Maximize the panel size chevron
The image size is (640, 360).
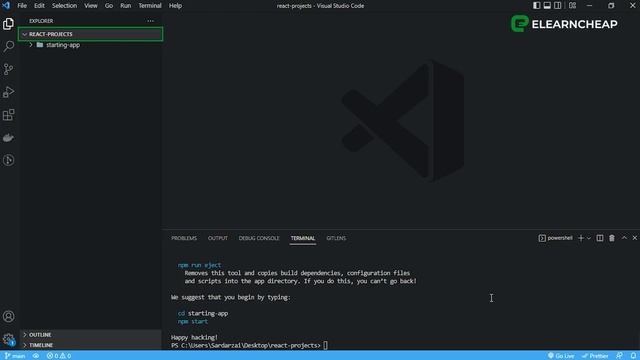(x=624, y=238)
